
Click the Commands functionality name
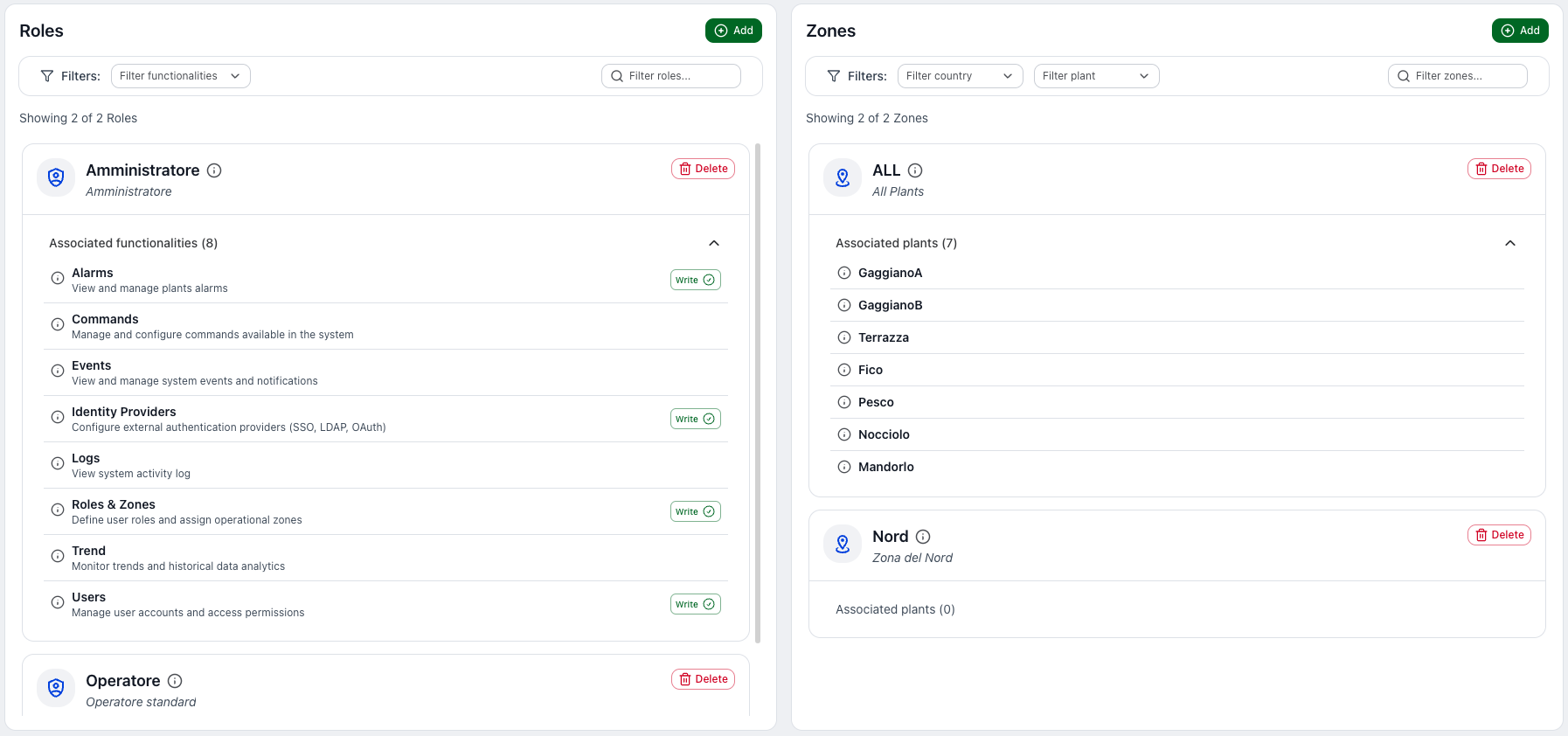[105, 319]
